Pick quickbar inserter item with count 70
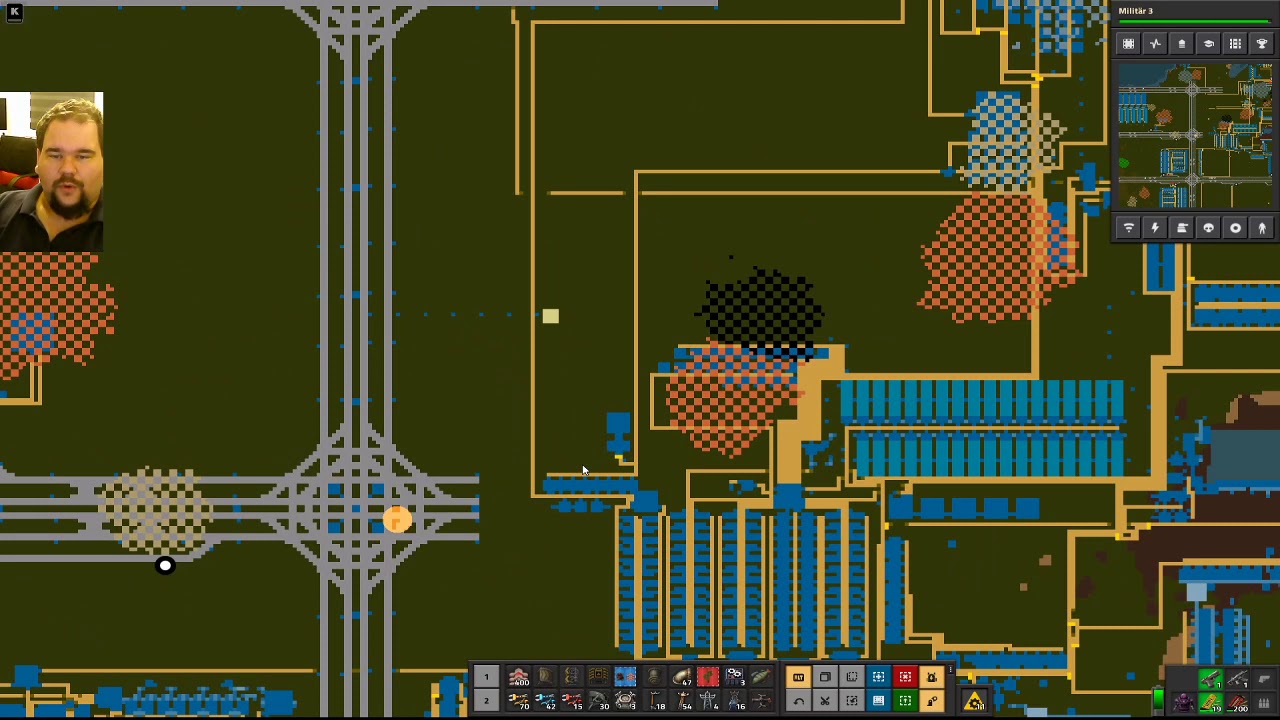This screenshot has width=1280, height=720. coord(518,701)
